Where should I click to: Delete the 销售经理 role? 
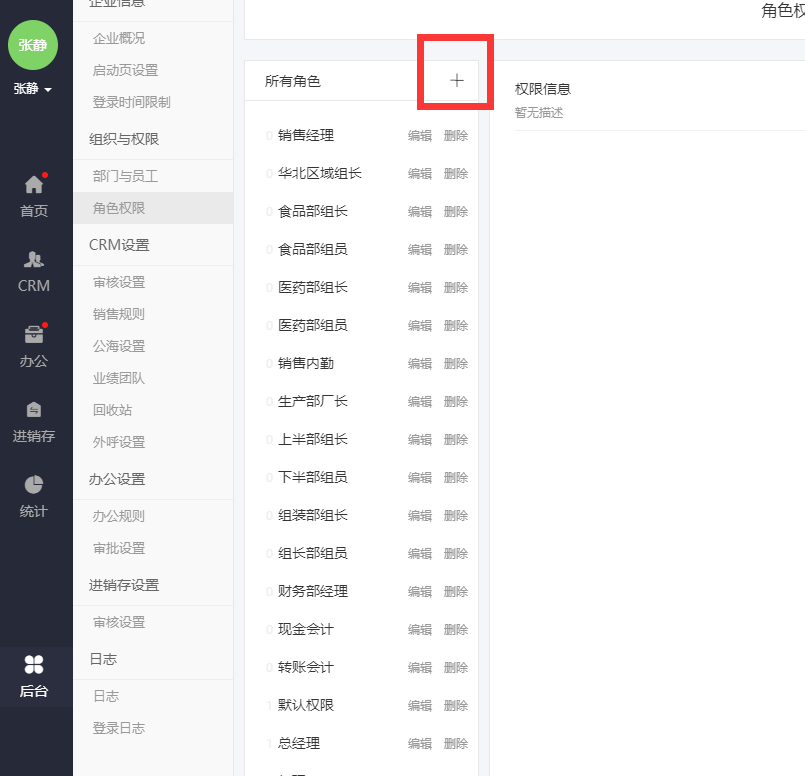click(x=456, y=135)
